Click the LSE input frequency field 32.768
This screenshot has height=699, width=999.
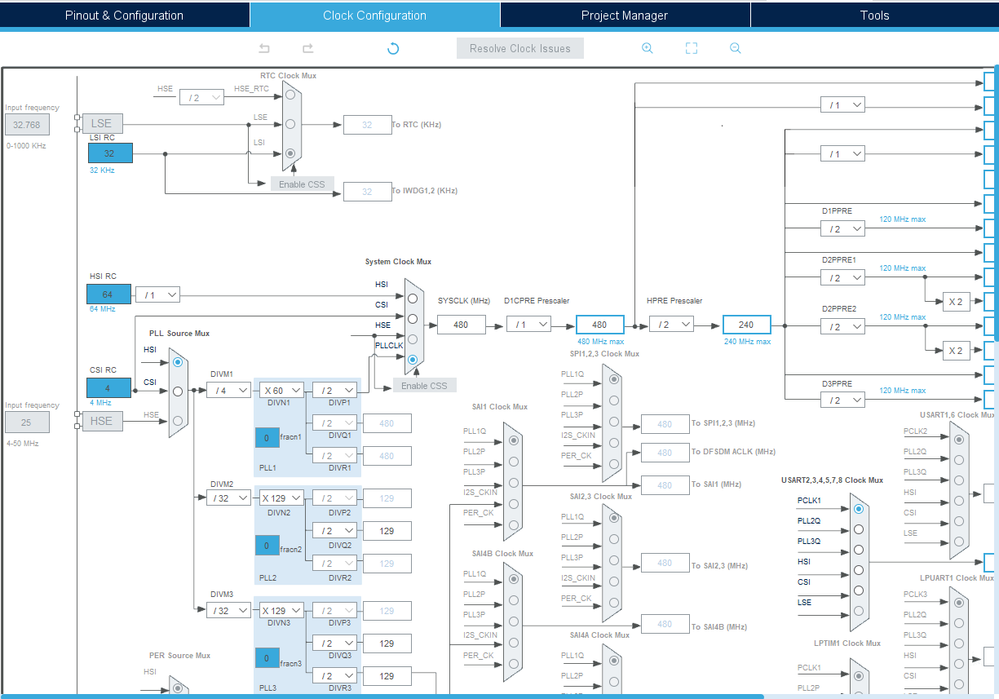pos(27,124)
